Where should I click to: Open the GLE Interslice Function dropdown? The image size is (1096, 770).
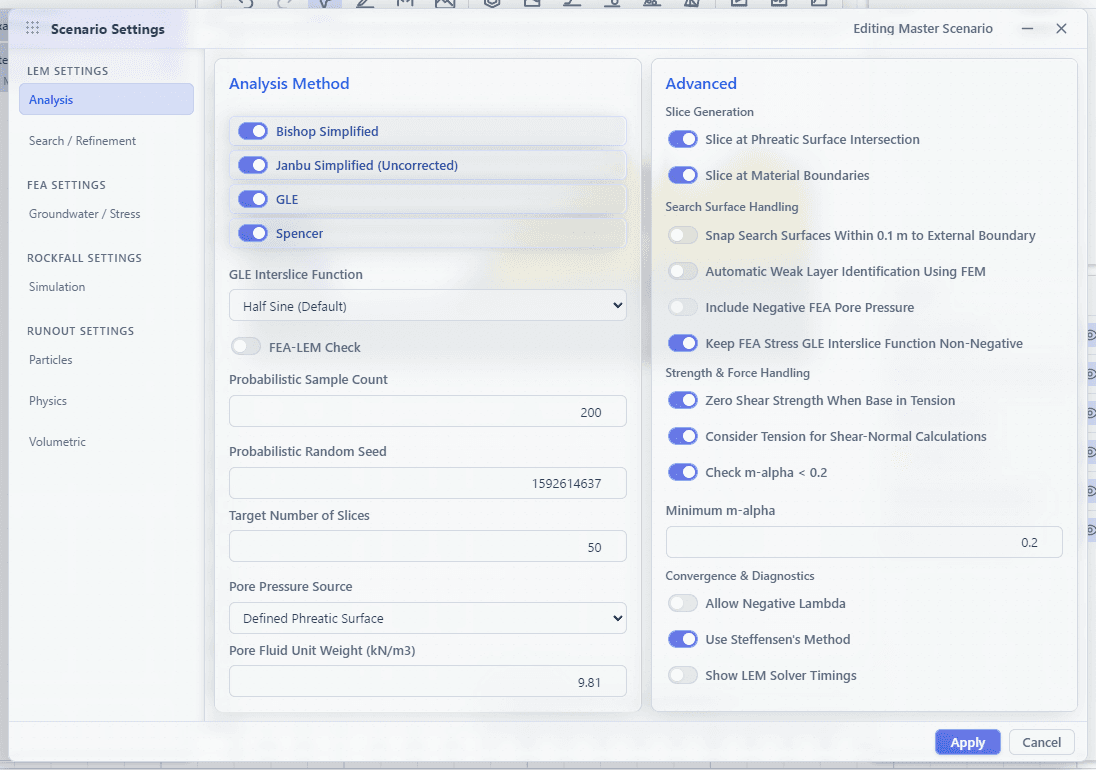pos(428,305)
